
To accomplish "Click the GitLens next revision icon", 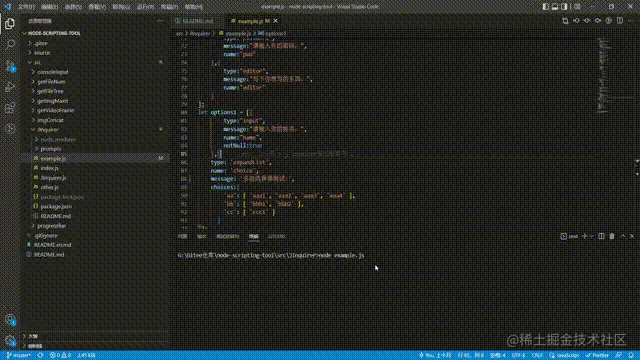I will point(598,21).
